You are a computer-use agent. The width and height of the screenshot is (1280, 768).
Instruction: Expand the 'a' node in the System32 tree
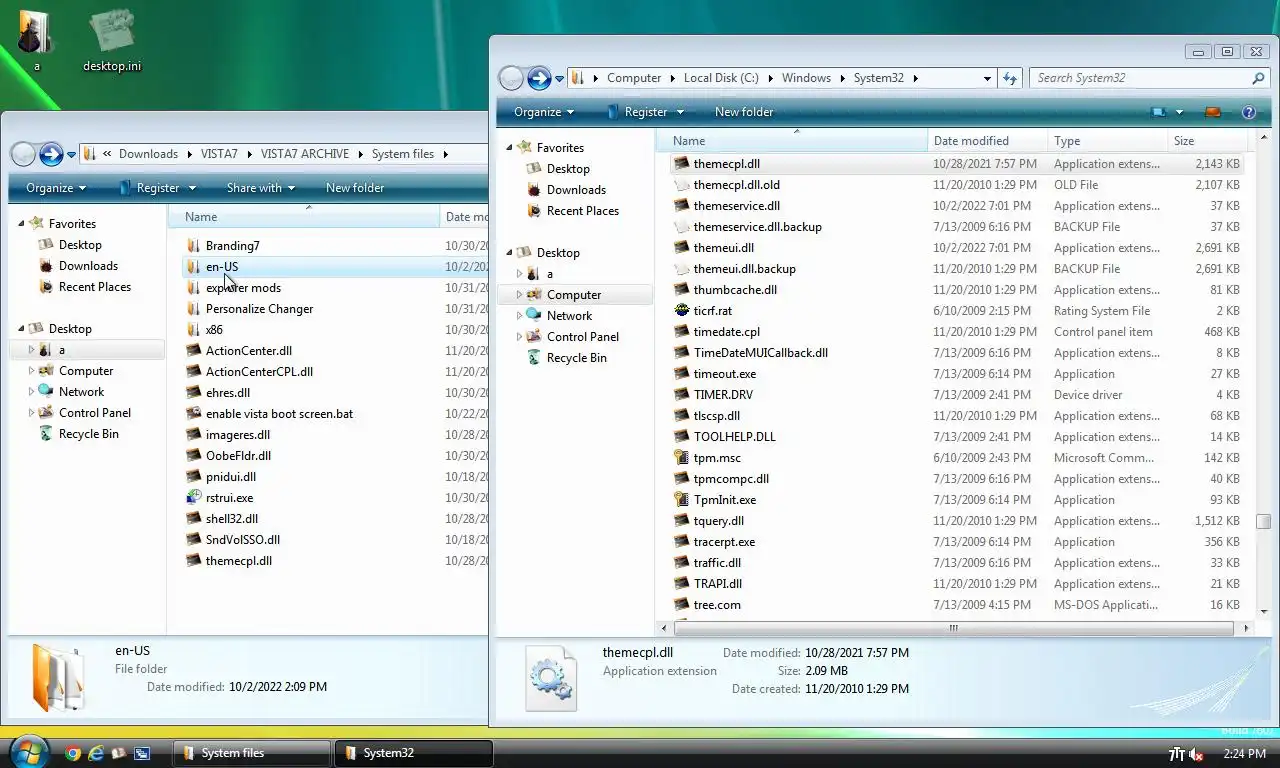click(x=519, y=274)
